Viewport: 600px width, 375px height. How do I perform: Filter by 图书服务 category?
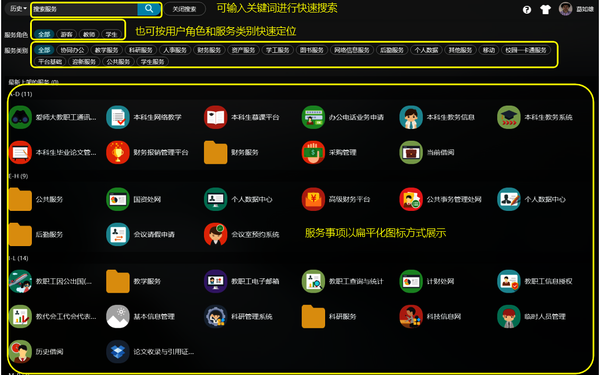click(312, 50)
